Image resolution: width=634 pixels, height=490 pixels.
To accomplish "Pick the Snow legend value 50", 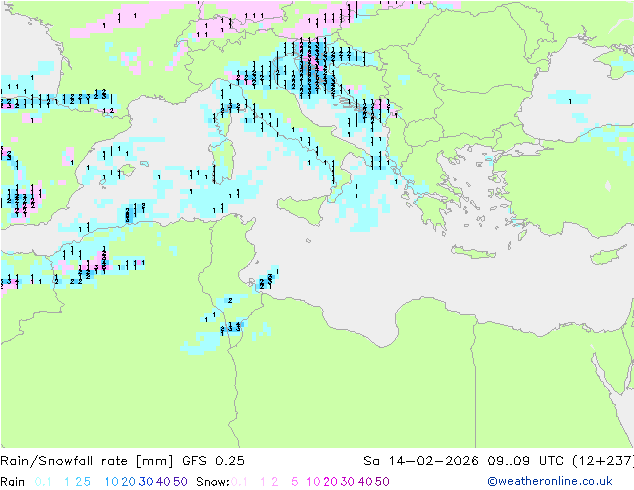I will pyautogui.click(x=382, y=482).
